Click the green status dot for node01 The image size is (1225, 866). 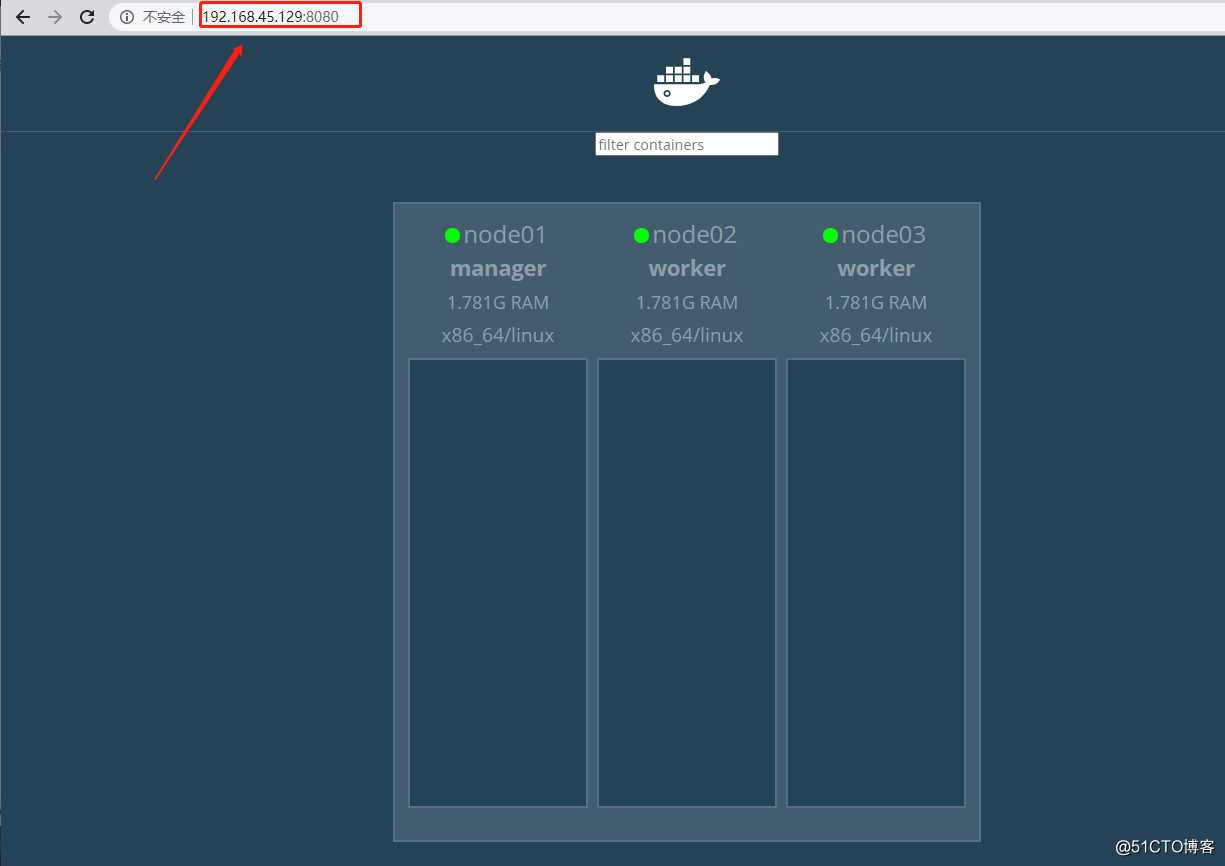click(452, 235)
